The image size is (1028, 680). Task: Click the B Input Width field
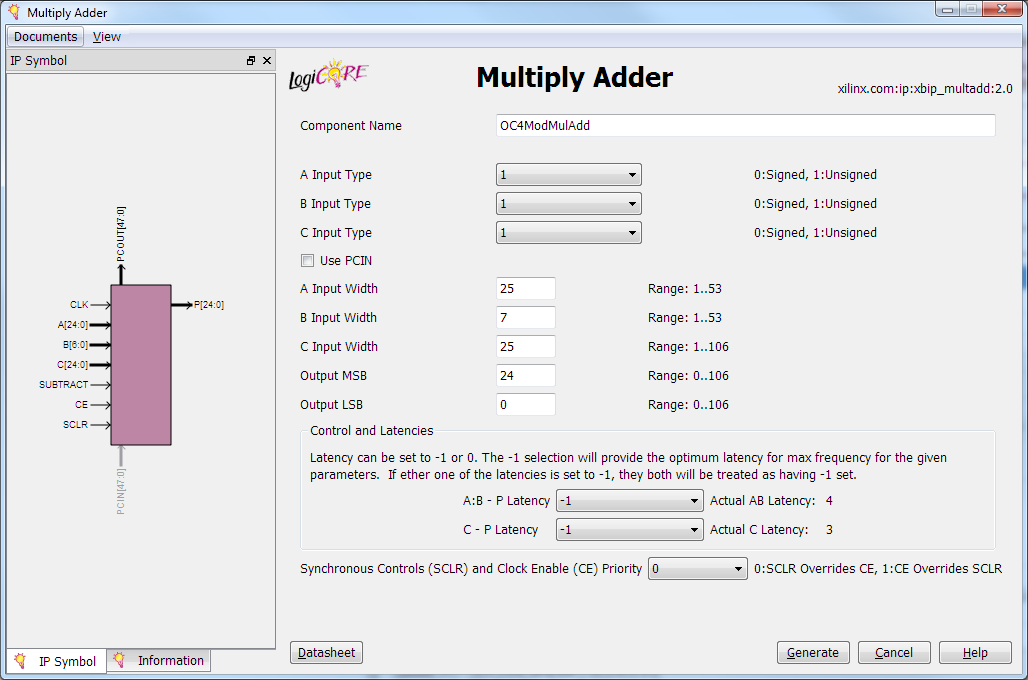(x=526, y=317)
